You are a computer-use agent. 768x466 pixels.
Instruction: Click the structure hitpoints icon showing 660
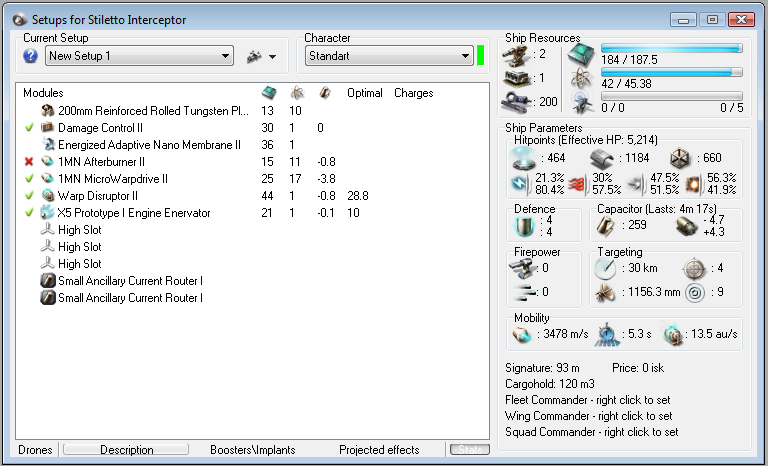coord(681,158)
